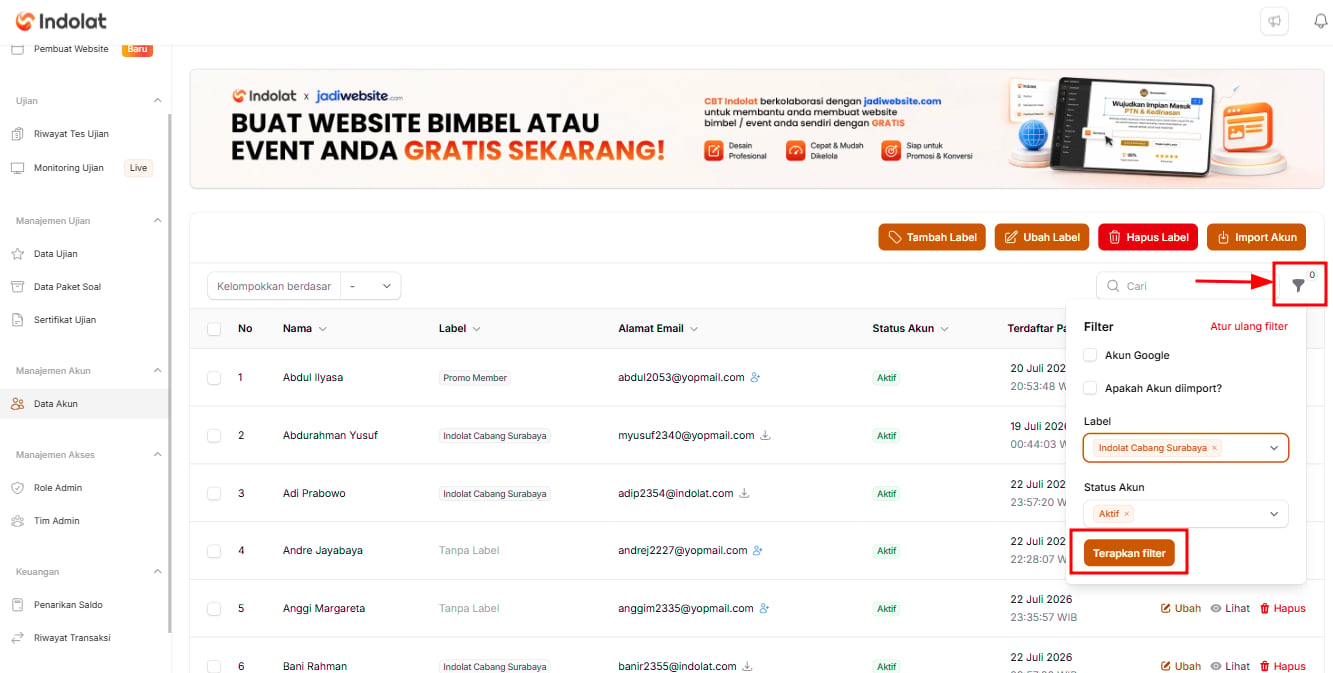Viewport: 1333px width, 673px height.
Task: Click Lihat for Anggi Margareta
Action: (x=1230, y=608)
